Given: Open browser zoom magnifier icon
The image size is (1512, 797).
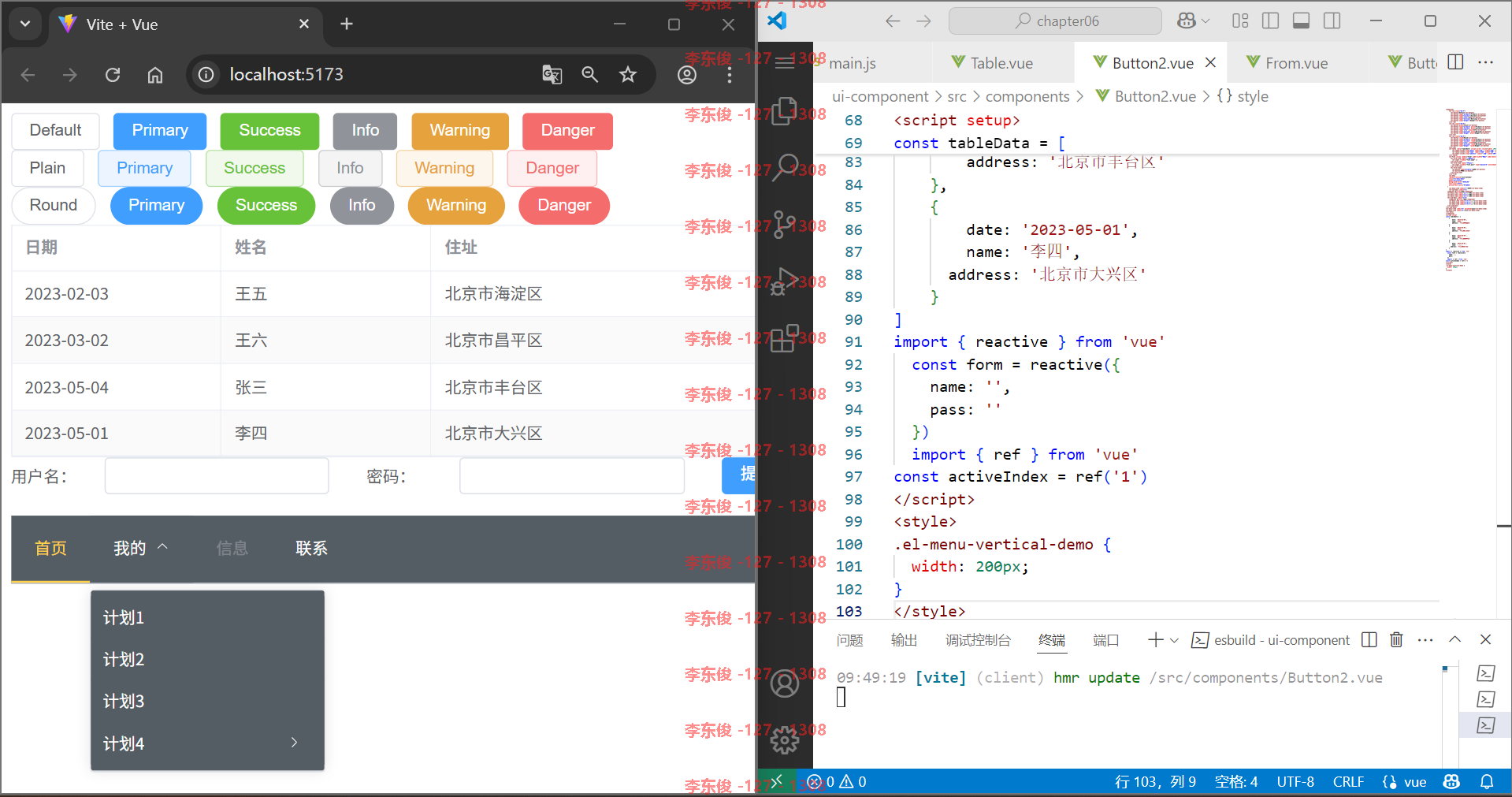Looking at the screenshot, I should click(589, 75).
